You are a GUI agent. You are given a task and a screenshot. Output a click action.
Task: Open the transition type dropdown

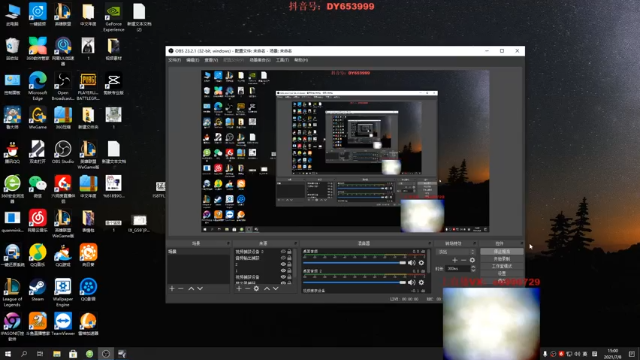point(456,252)
